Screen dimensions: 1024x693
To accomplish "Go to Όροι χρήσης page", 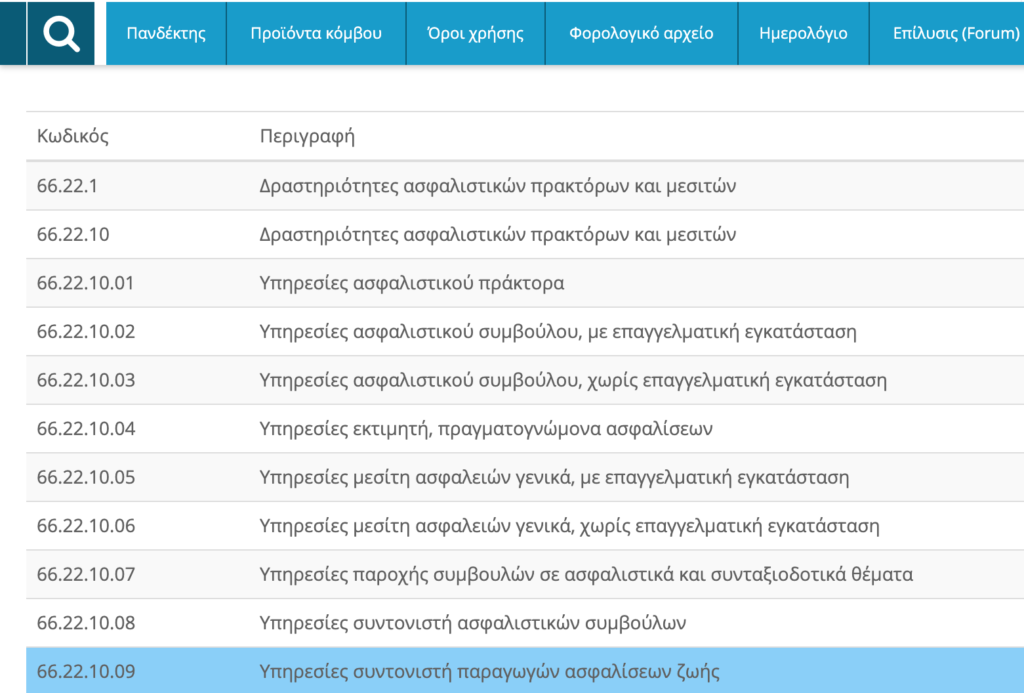I will [x=475, y=33].
